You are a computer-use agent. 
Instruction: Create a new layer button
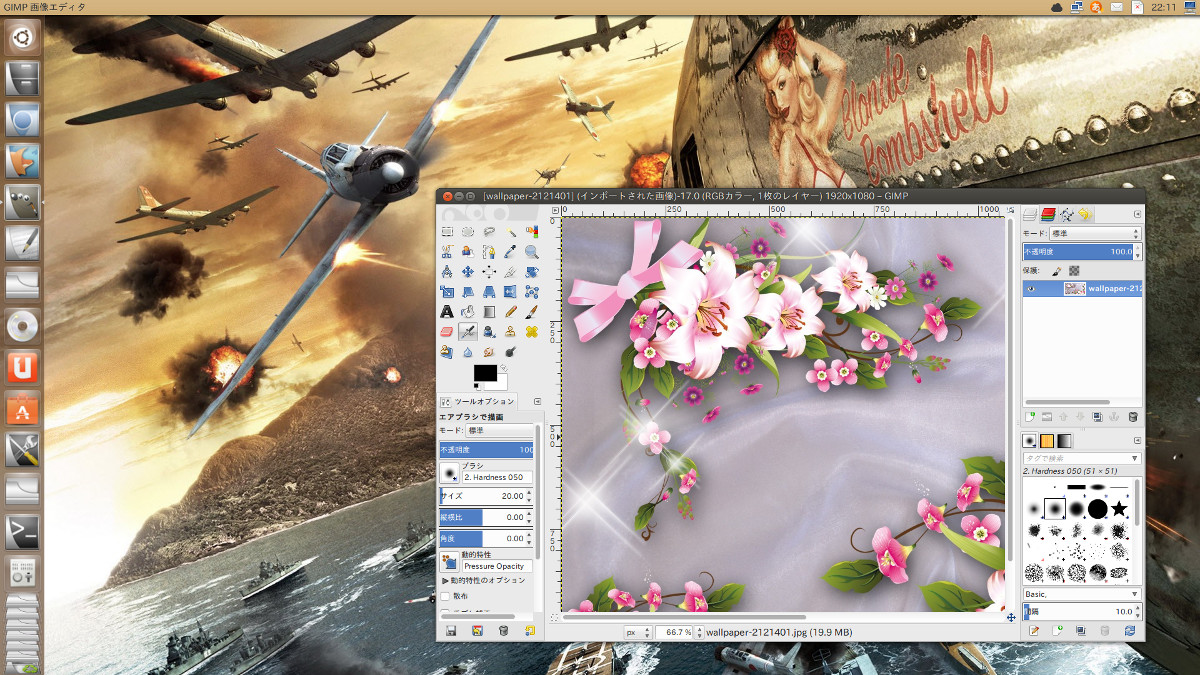[x=1031, y=416]
